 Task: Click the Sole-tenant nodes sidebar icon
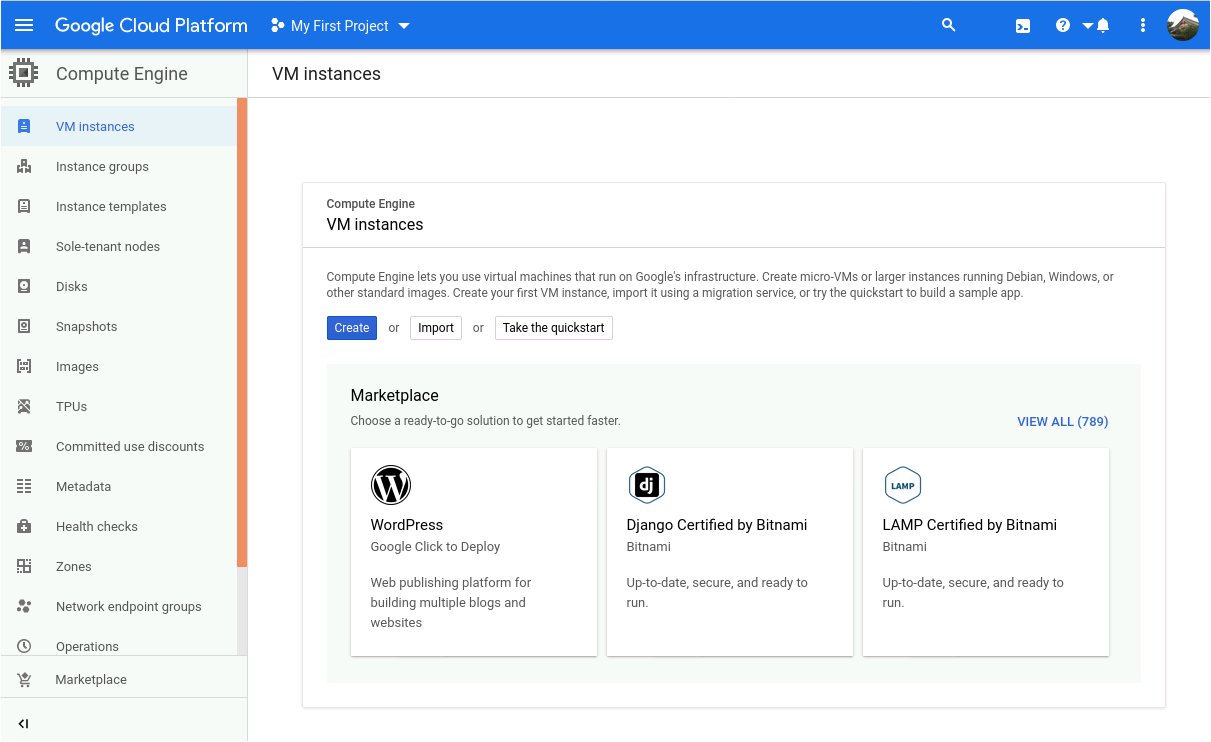click(x=24, y=246)
